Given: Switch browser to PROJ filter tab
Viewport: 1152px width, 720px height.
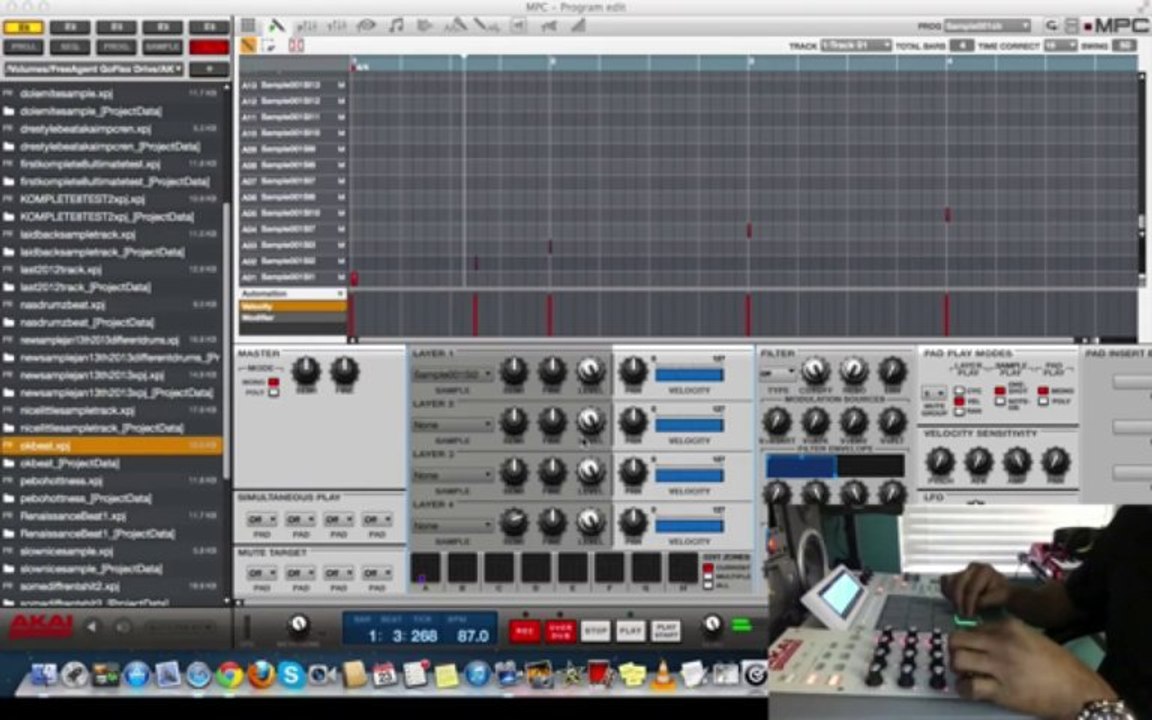Looking at the screenshot, I should coord(24,47).
